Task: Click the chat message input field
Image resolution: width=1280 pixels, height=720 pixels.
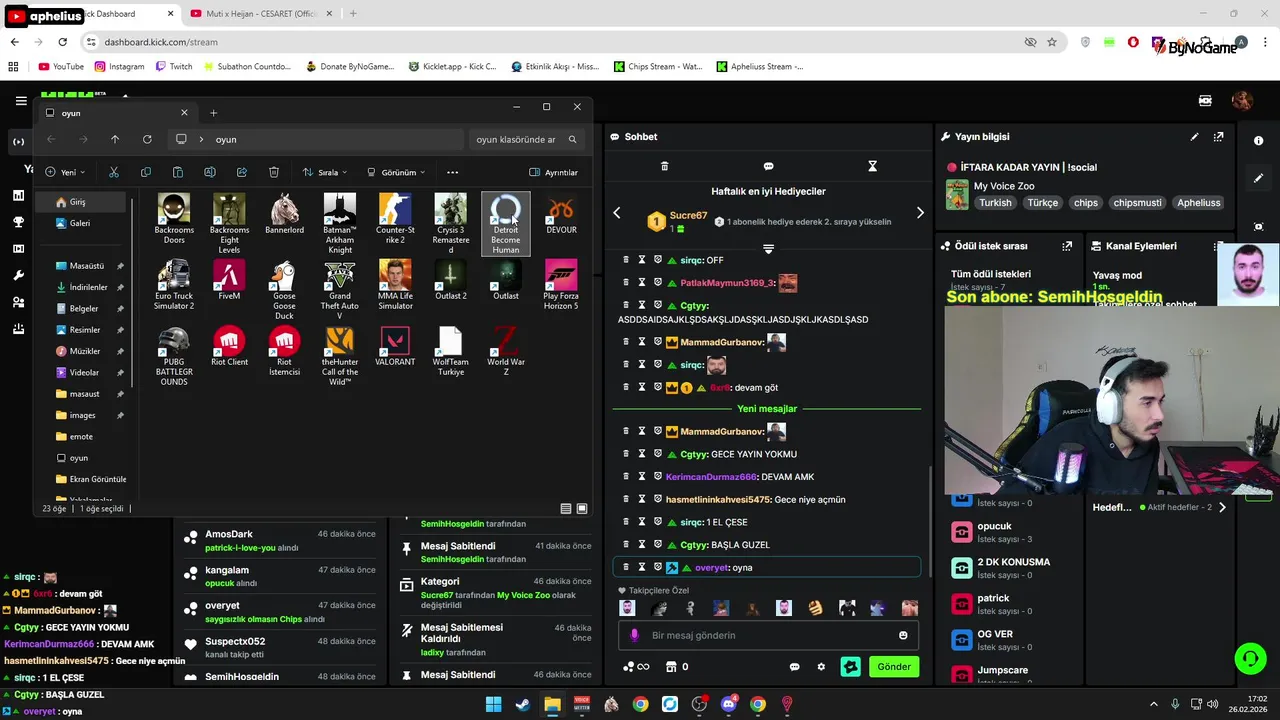Action: 768,635
